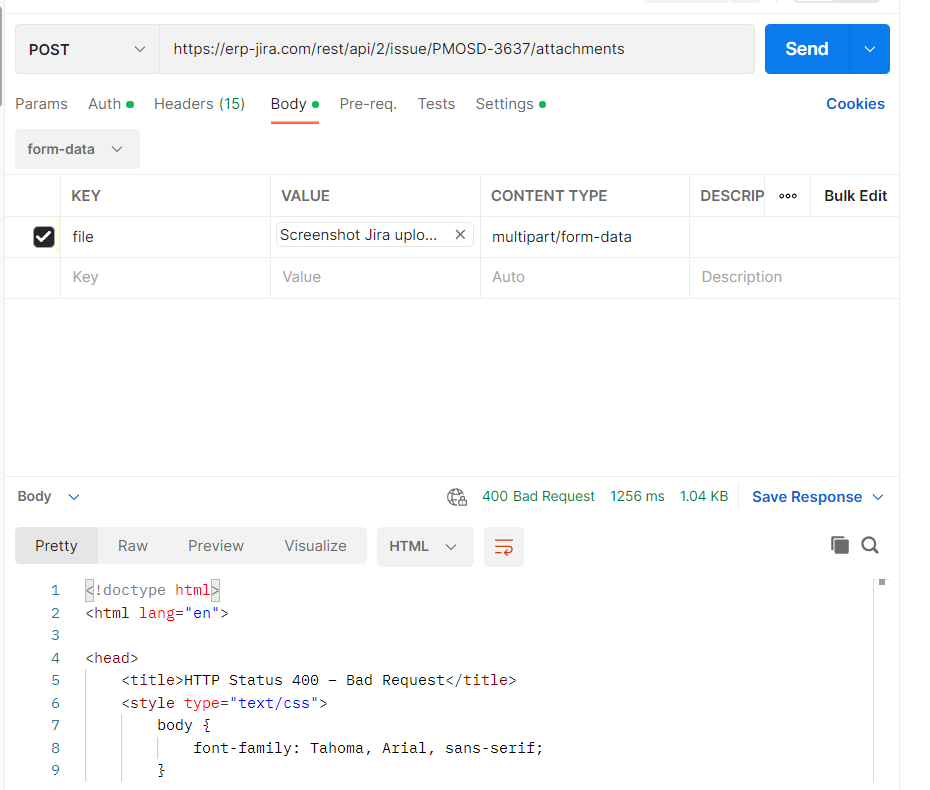
Task: Click Save Response
Action: click(x=807, y=497)
